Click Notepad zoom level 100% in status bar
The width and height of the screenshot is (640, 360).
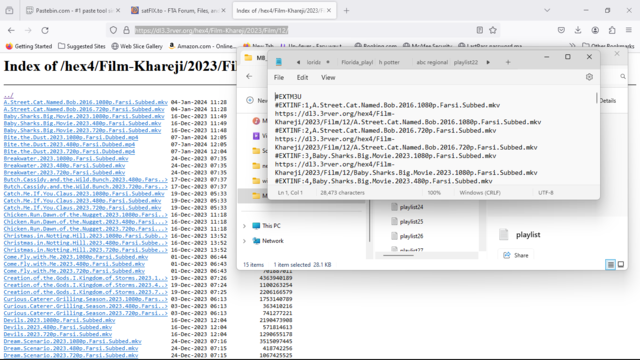pos(434,193)
